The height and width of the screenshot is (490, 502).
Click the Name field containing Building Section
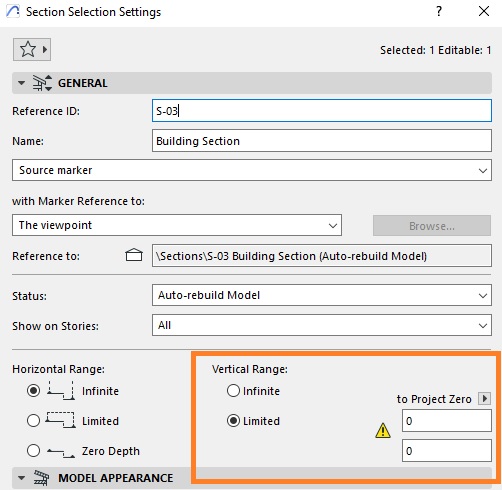(322, 141)
